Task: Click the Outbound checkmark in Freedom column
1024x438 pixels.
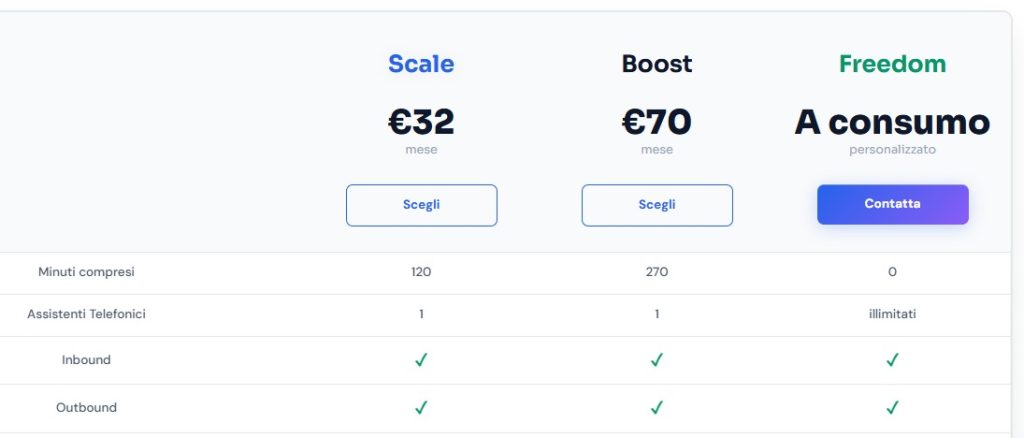Action: [892, 408]
